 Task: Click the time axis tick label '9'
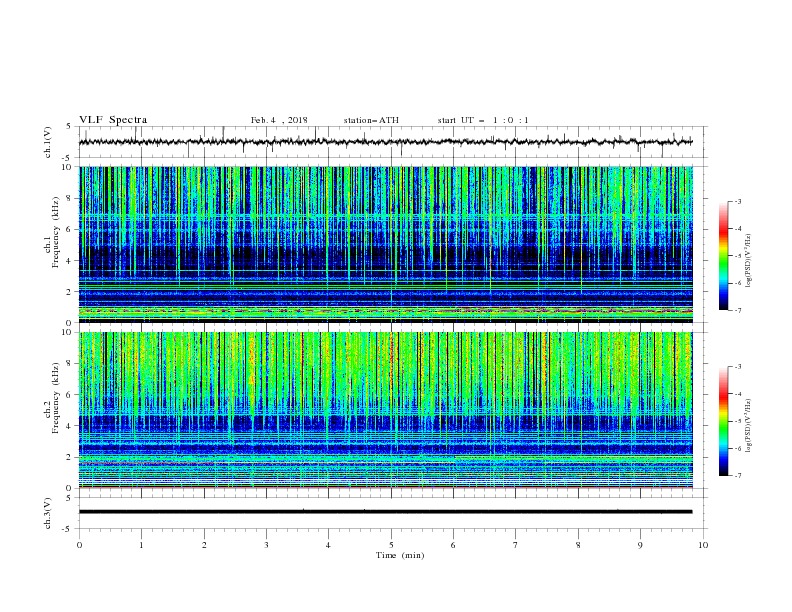[640, 545]
